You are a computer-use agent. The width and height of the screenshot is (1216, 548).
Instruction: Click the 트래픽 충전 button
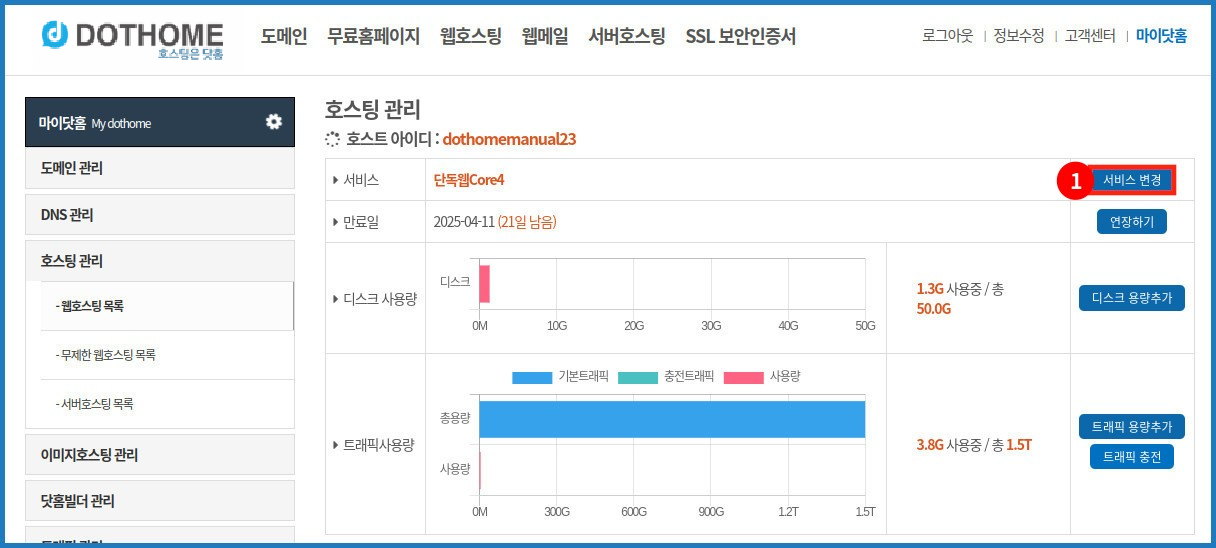[1131, 456]
